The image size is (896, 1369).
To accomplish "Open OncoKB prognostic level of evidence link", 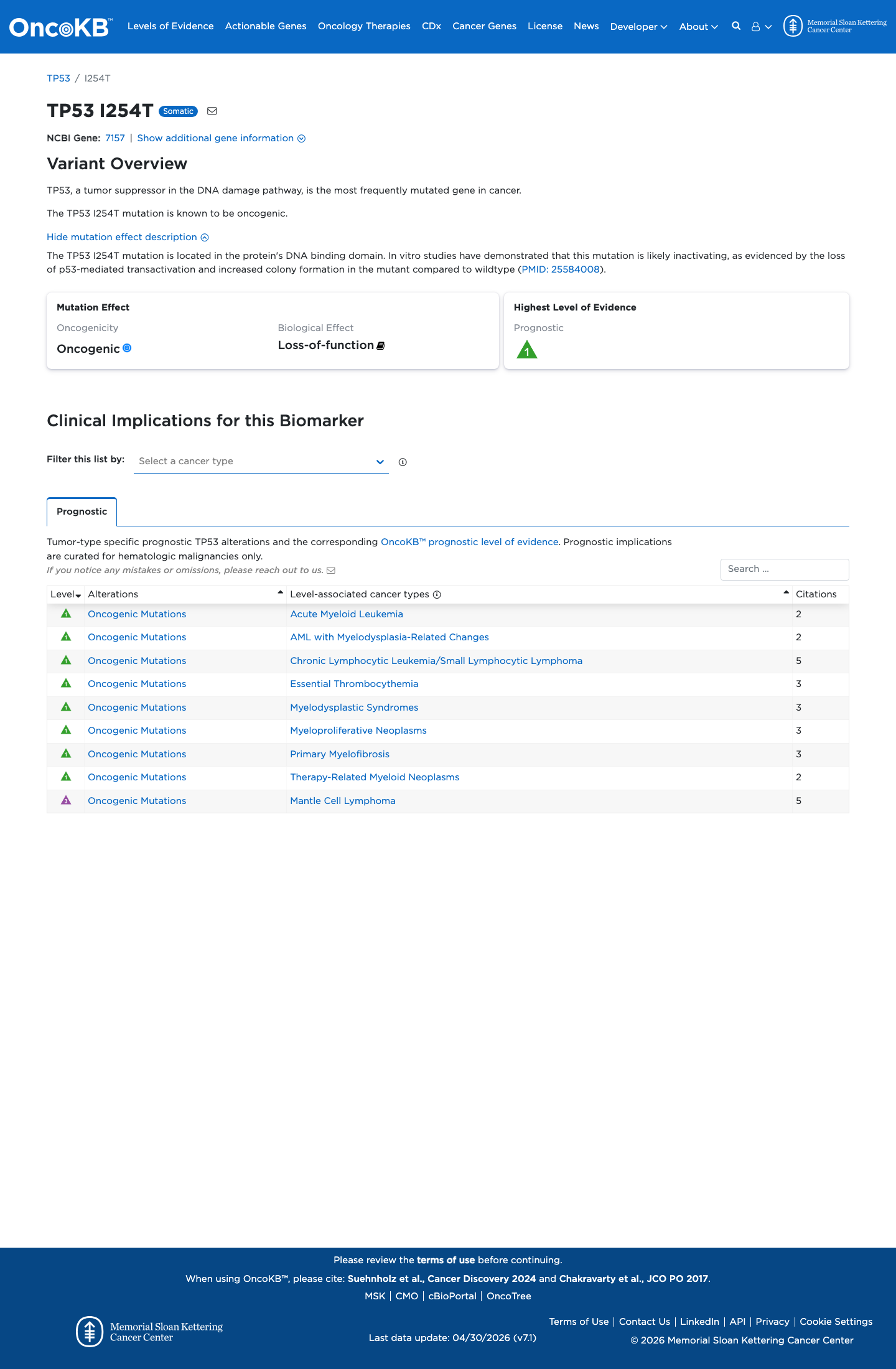I will tap(470, 542).
